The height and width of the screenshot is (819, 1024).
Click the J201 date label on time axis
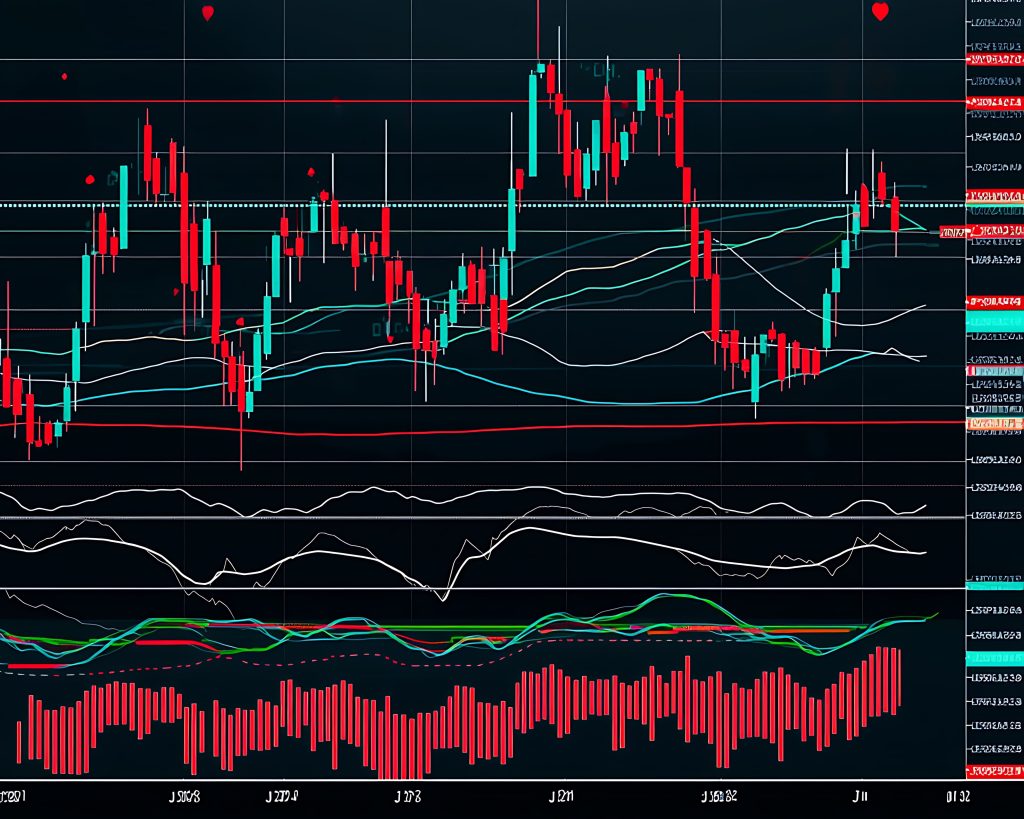pyautogui.click(x=14, y=797)
